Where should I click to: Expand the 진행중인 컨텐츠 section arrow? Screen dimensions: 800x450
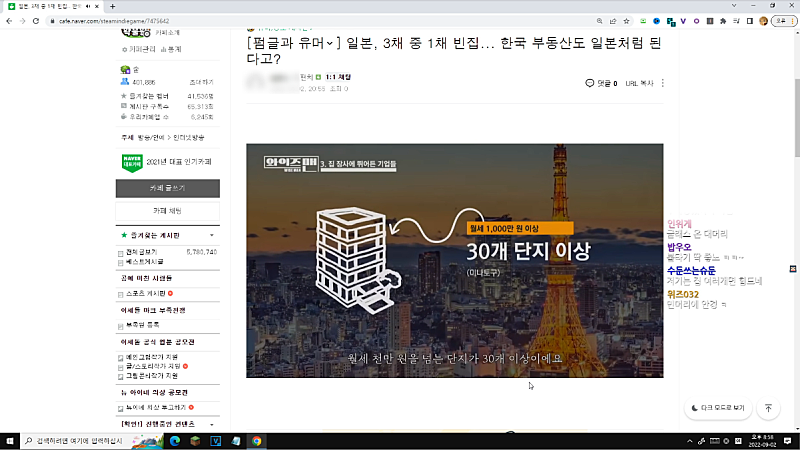coord(212,424)
